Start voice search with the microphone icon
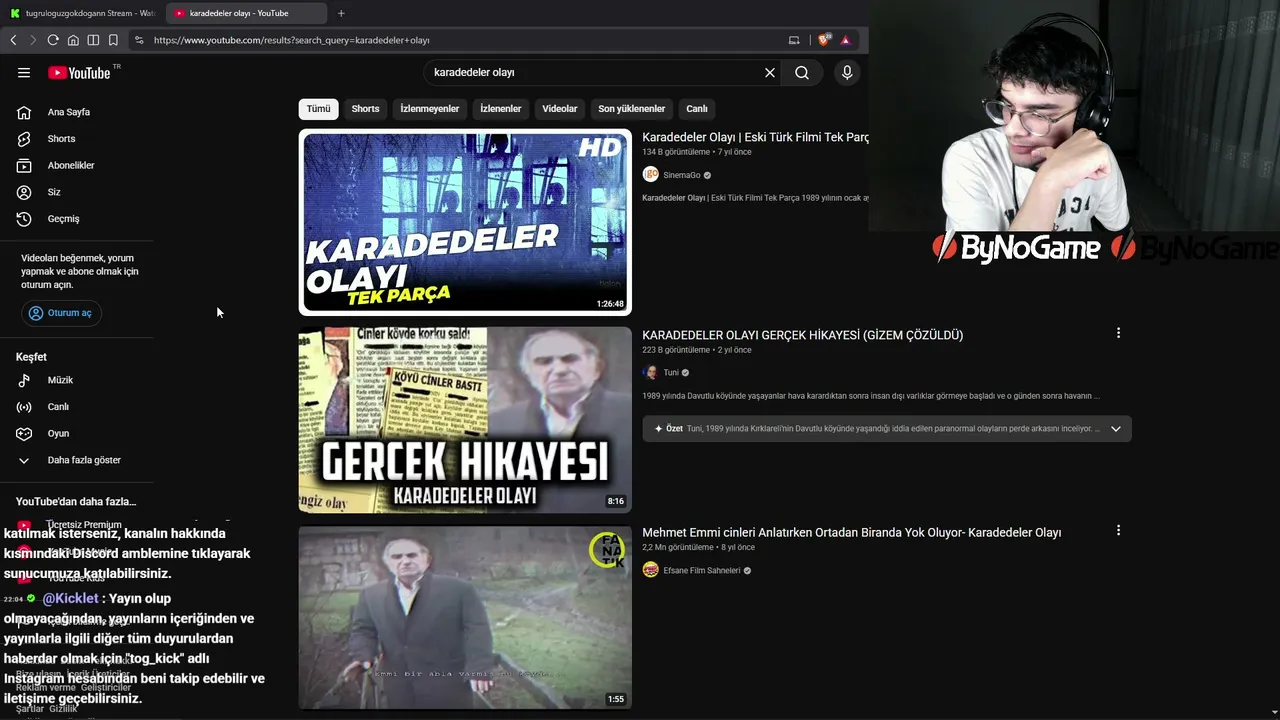This screenshot has height=720, width=1280. point(847,72)
